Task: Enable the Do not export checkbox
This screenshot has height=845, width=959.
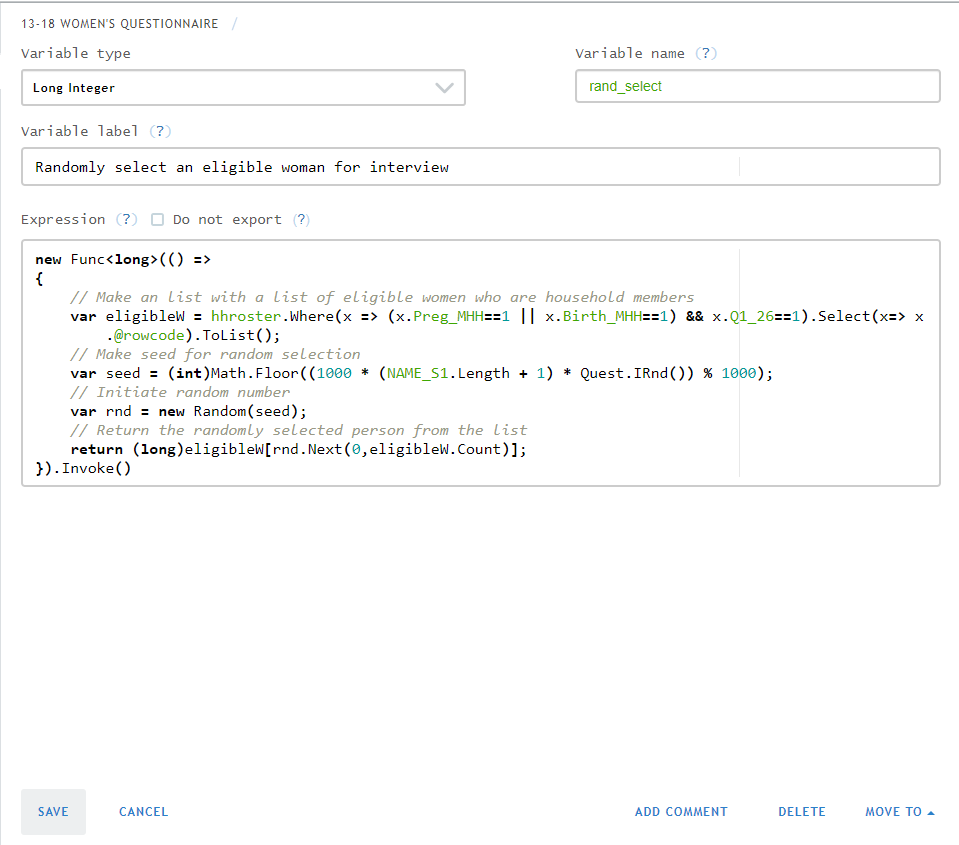Action: coord(157,220)
